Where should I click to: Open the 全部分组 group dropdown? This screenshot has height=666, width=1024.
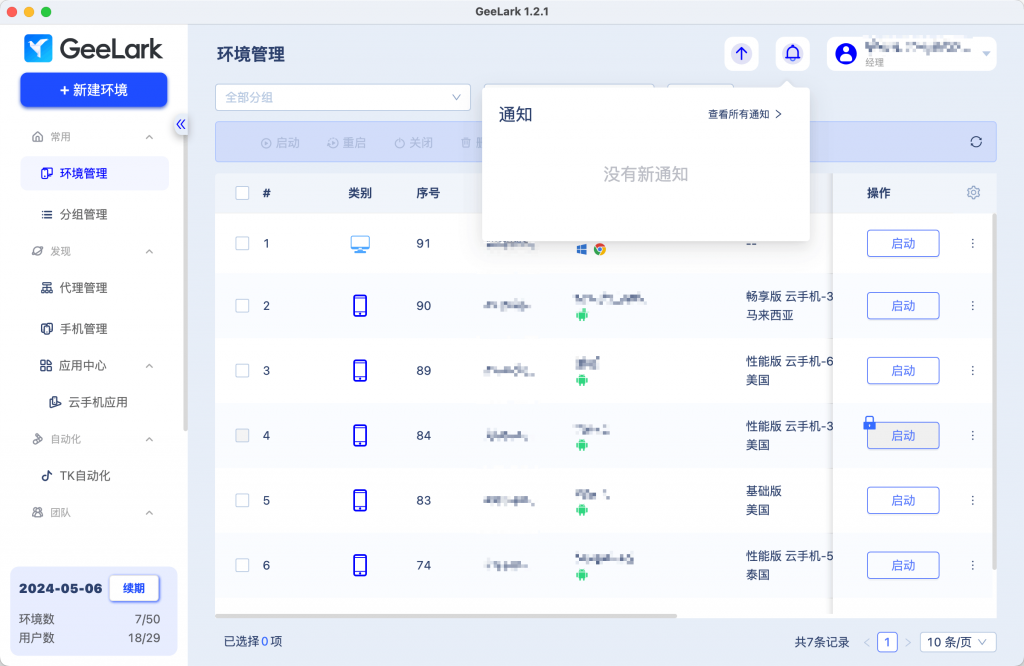342,97
